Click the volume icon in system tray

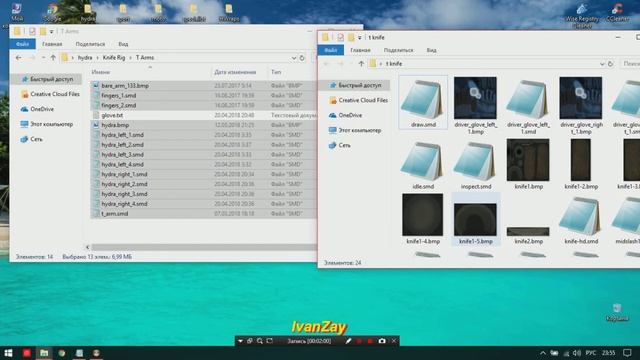(x=576, y=353)
